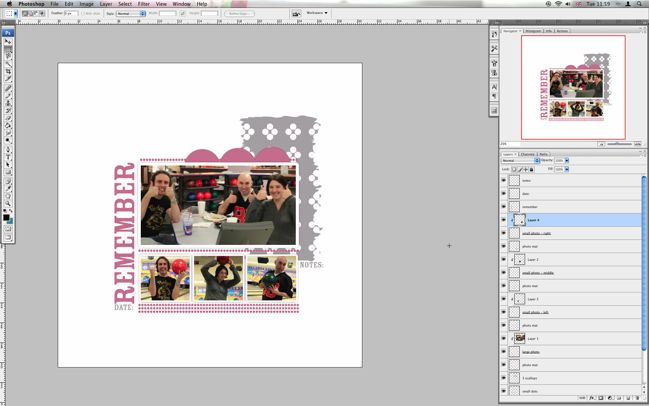Click the Refine Edge button
Image resolution: width=649 pixels, height=406 pixels.
coord(239,14)
